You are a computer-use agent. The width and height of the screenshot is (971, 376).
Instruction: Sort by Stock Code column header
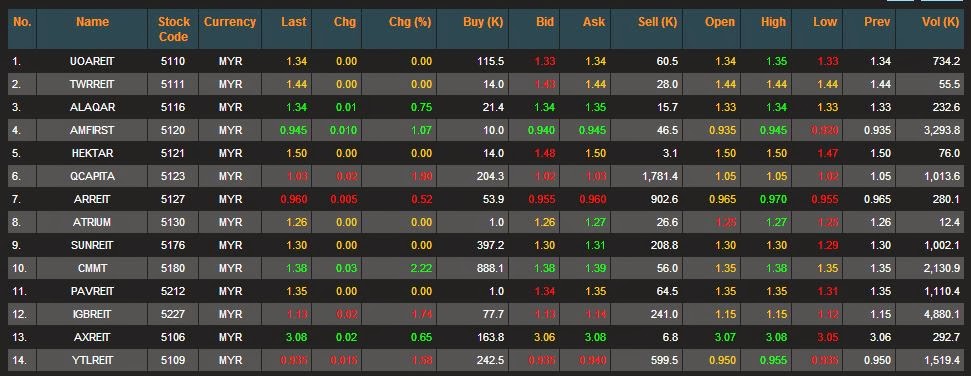tap(173, 29)
